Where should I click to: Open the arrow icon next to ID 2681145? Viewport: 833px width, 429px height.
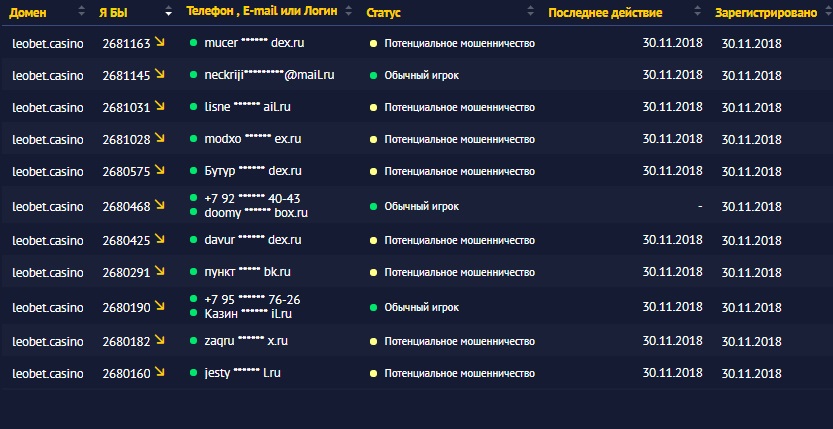point(160,74)
